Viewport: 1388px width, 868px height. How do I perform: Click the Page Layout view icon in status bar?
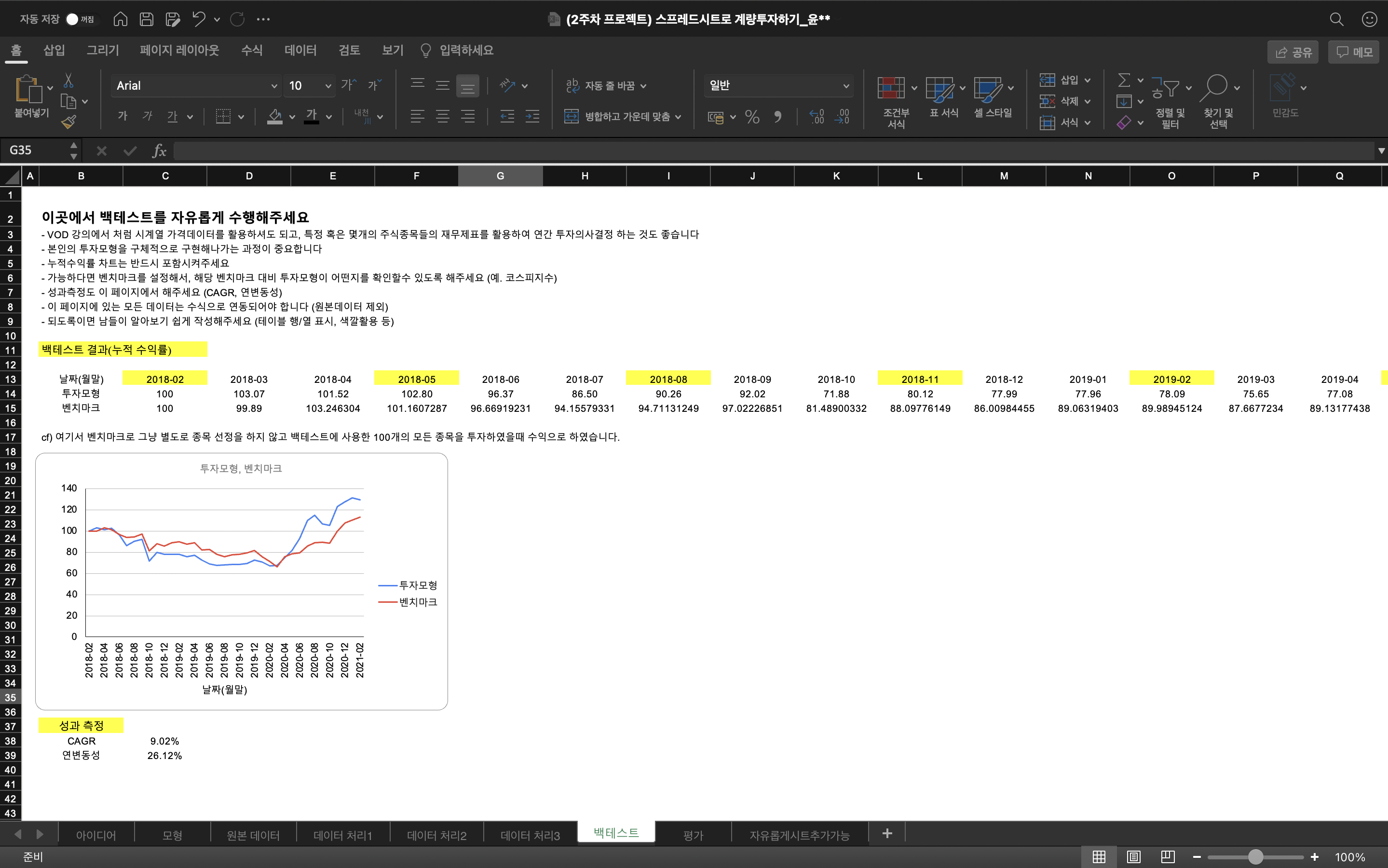tap(1133, 856)
